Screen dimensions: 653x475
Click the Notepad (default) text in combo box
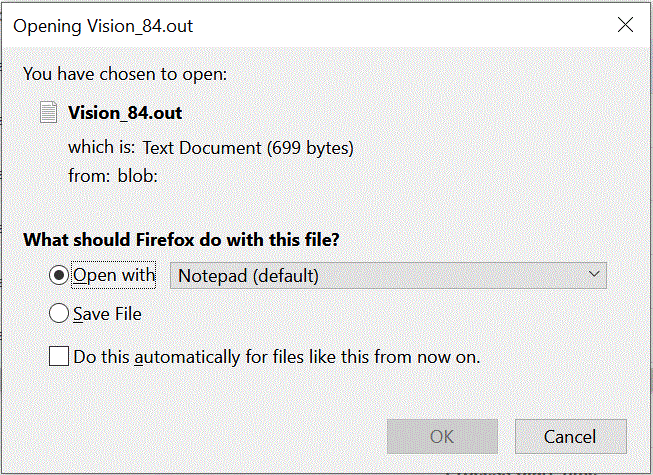[248, 275]
